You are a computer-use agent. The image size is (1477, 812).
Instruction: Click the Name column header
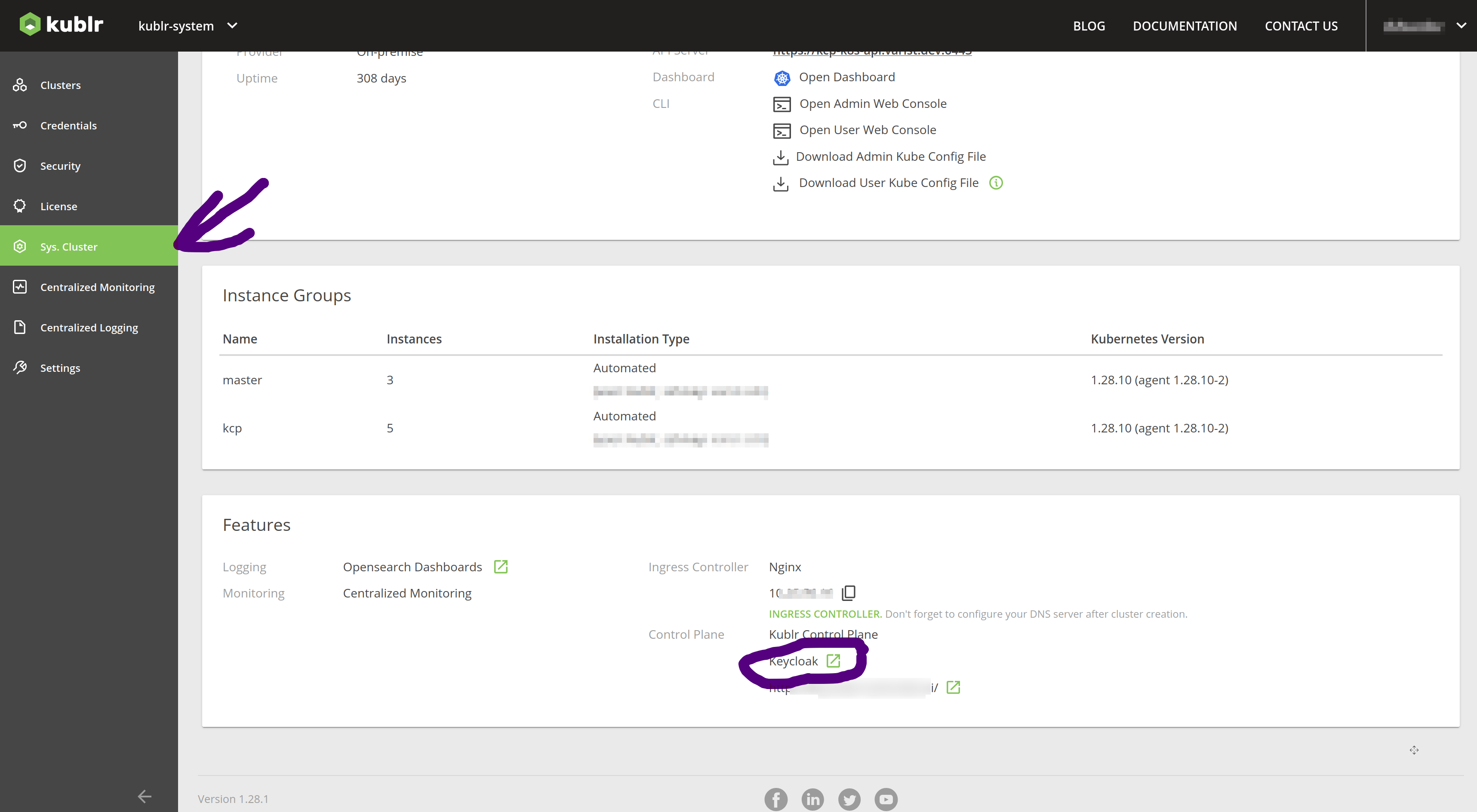click(240, 339)
